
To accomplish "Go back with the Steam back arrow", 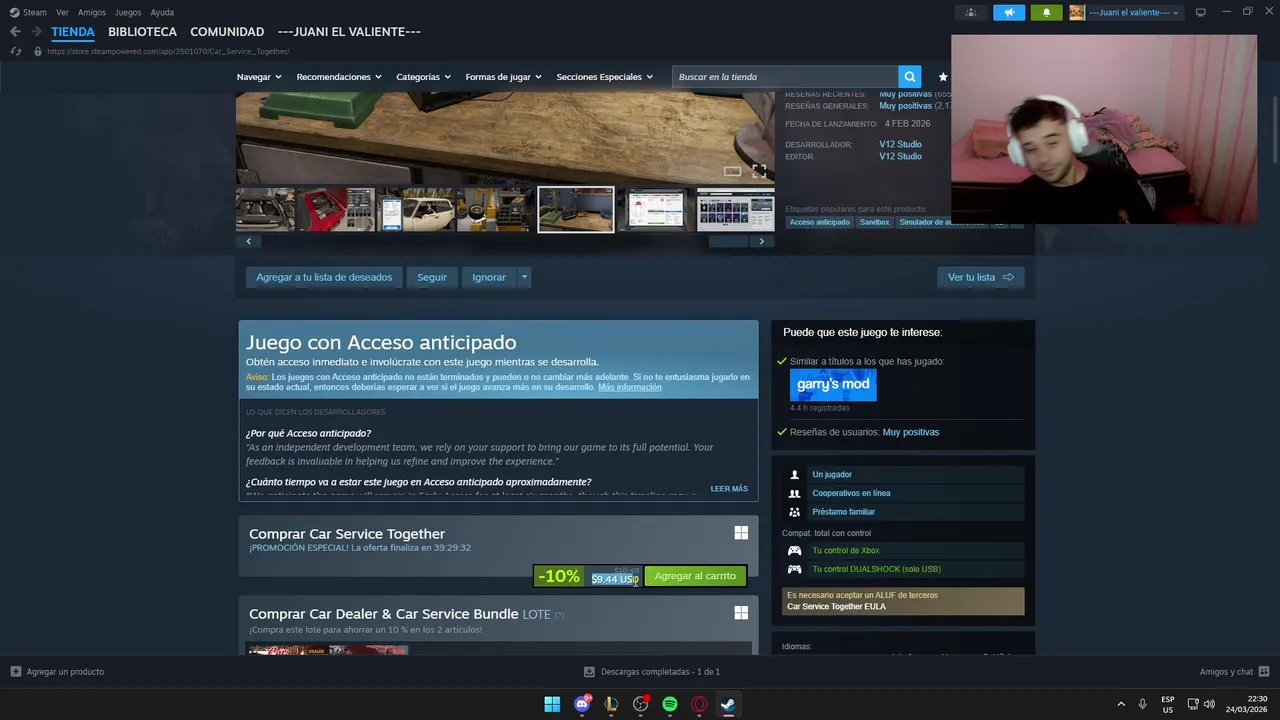I will click(x=15, y=32).
